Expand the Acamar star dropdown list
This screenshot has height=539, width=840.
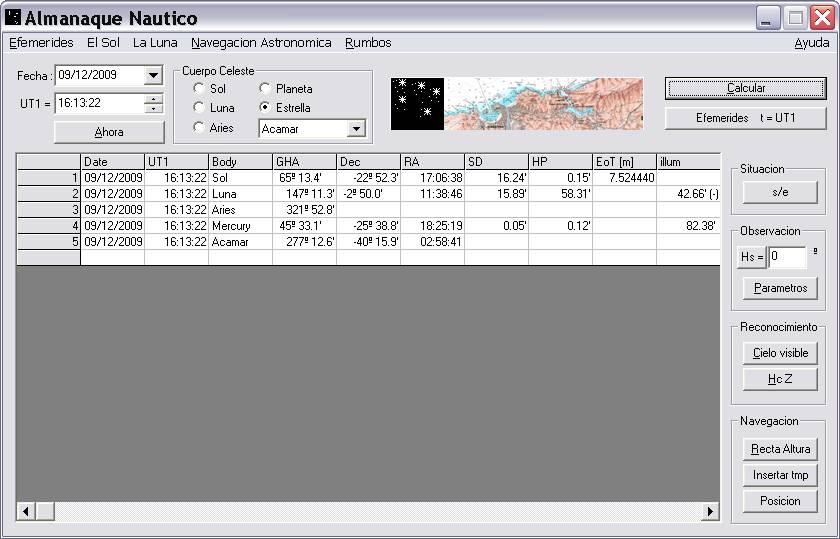(x=356, y=129)
